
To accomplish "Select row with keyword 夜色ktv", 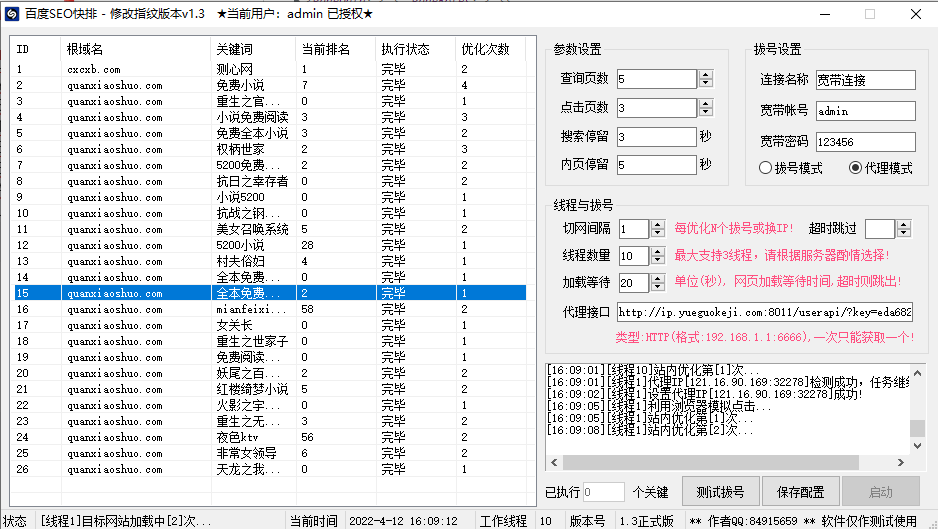I will pyautogui.click(x=269, y=437).
